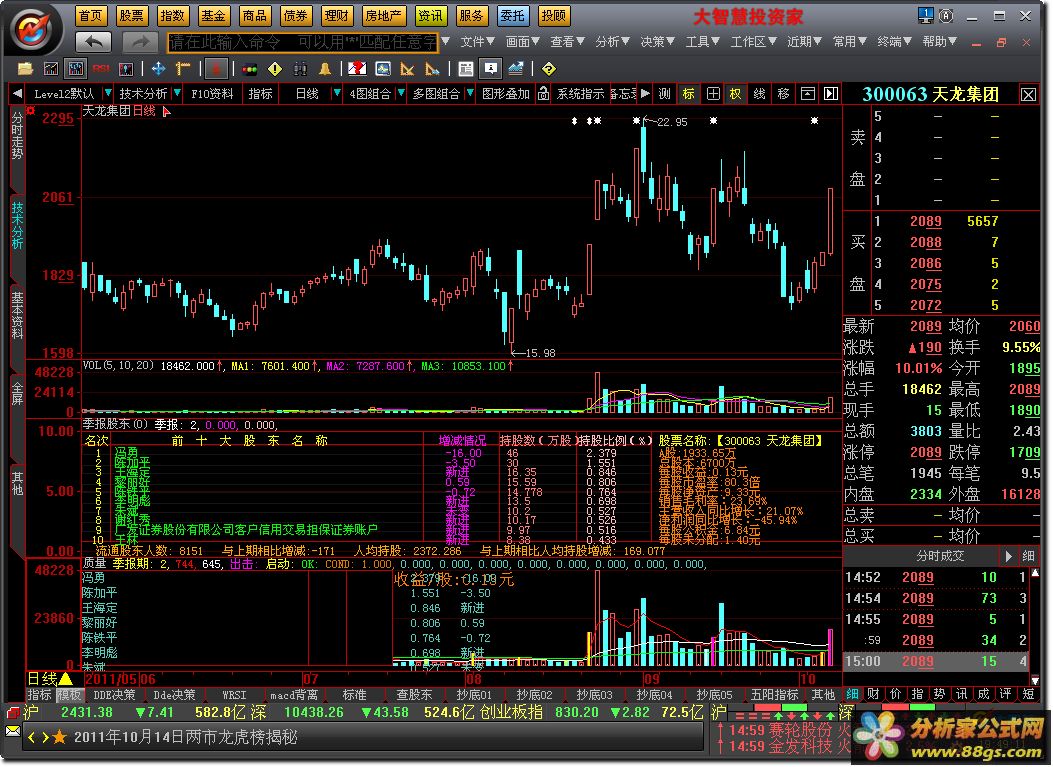The image size is (1053, 767).
Task: Click the yellow exclamation warning icon
Action: pos(275,69)
